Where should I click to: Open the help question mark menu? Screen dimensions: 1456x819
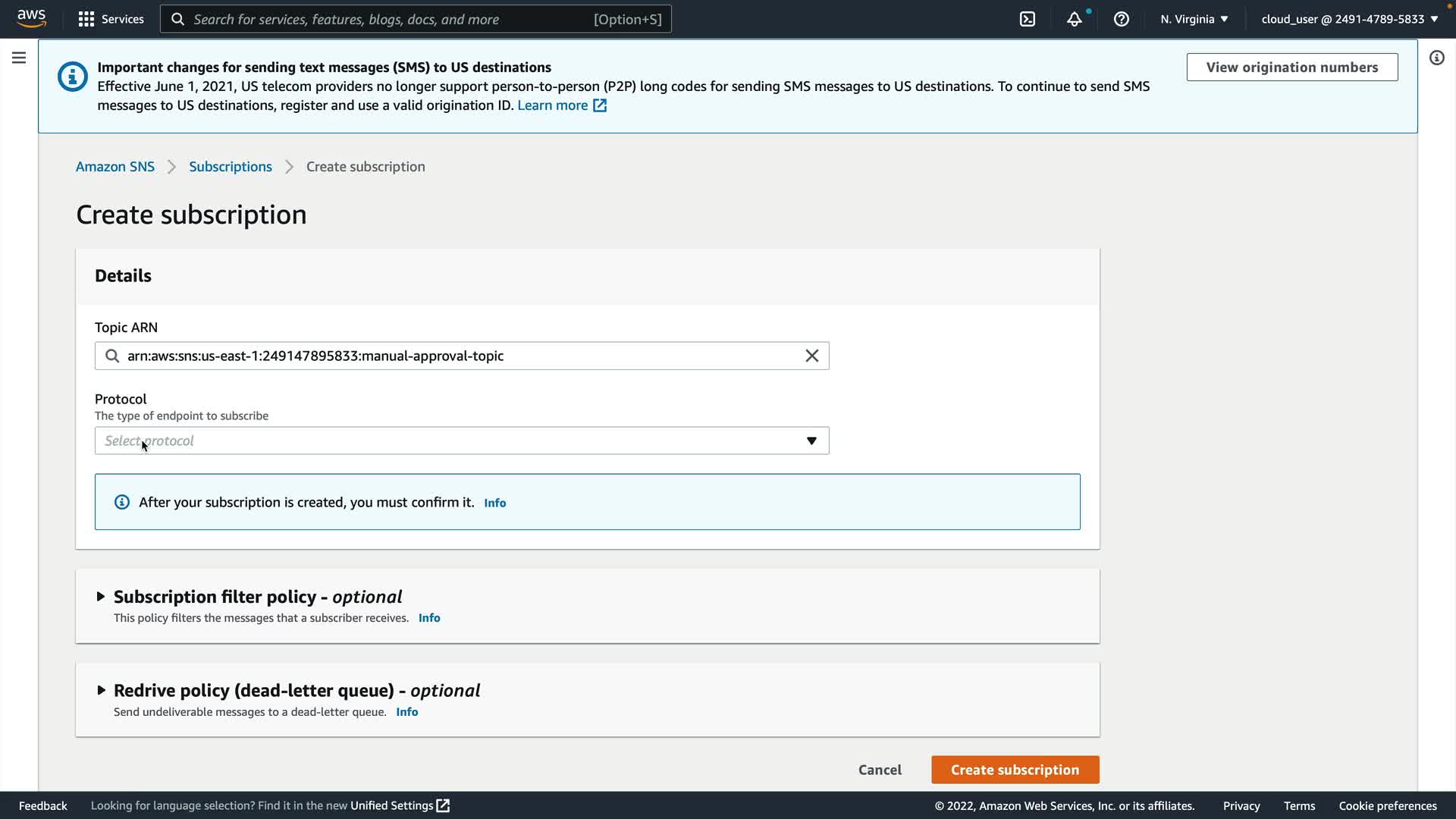coord(1121,19)
